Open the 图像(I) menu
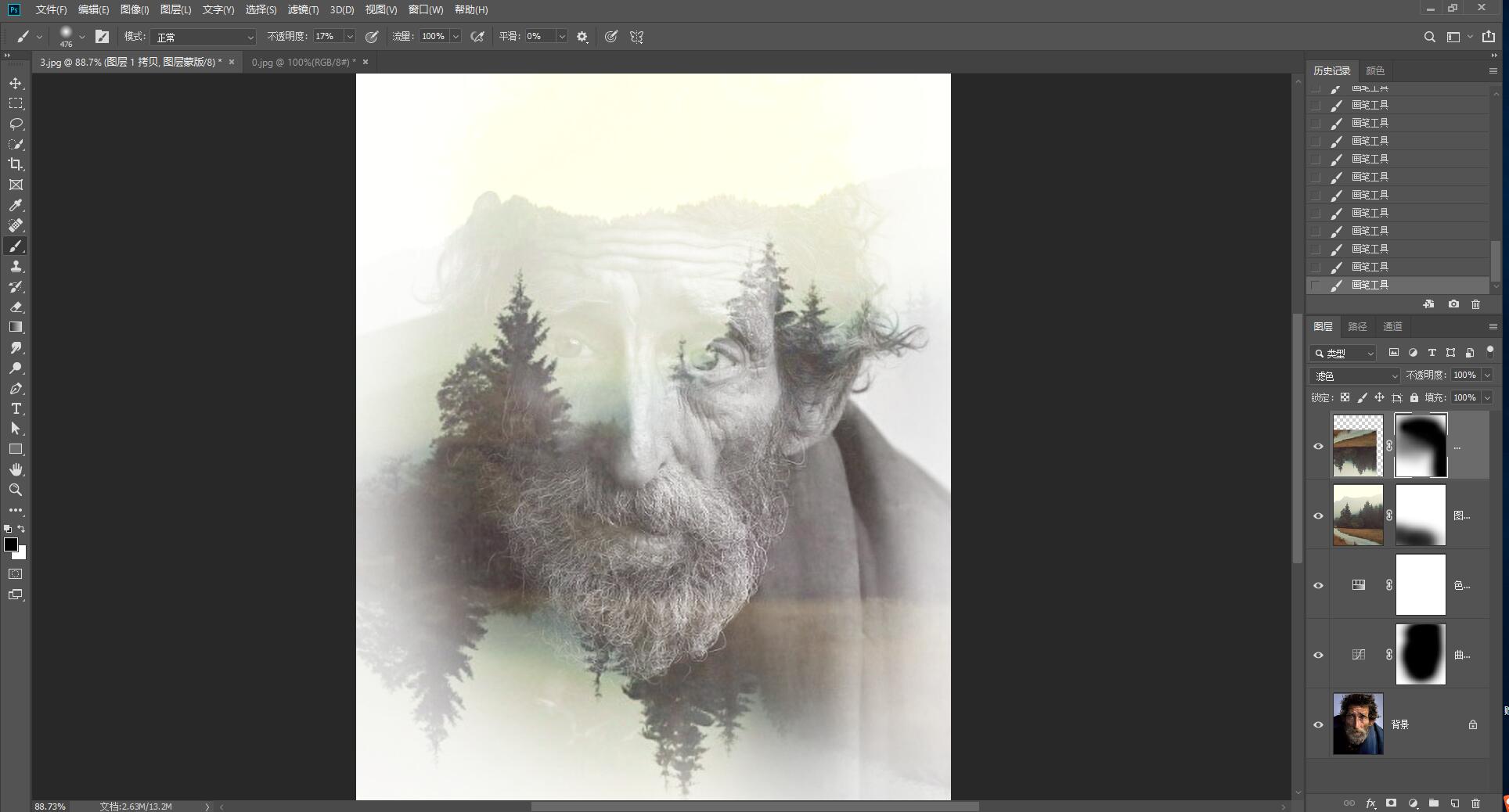This screenshot has width=1509, height=812. [135, 9]
